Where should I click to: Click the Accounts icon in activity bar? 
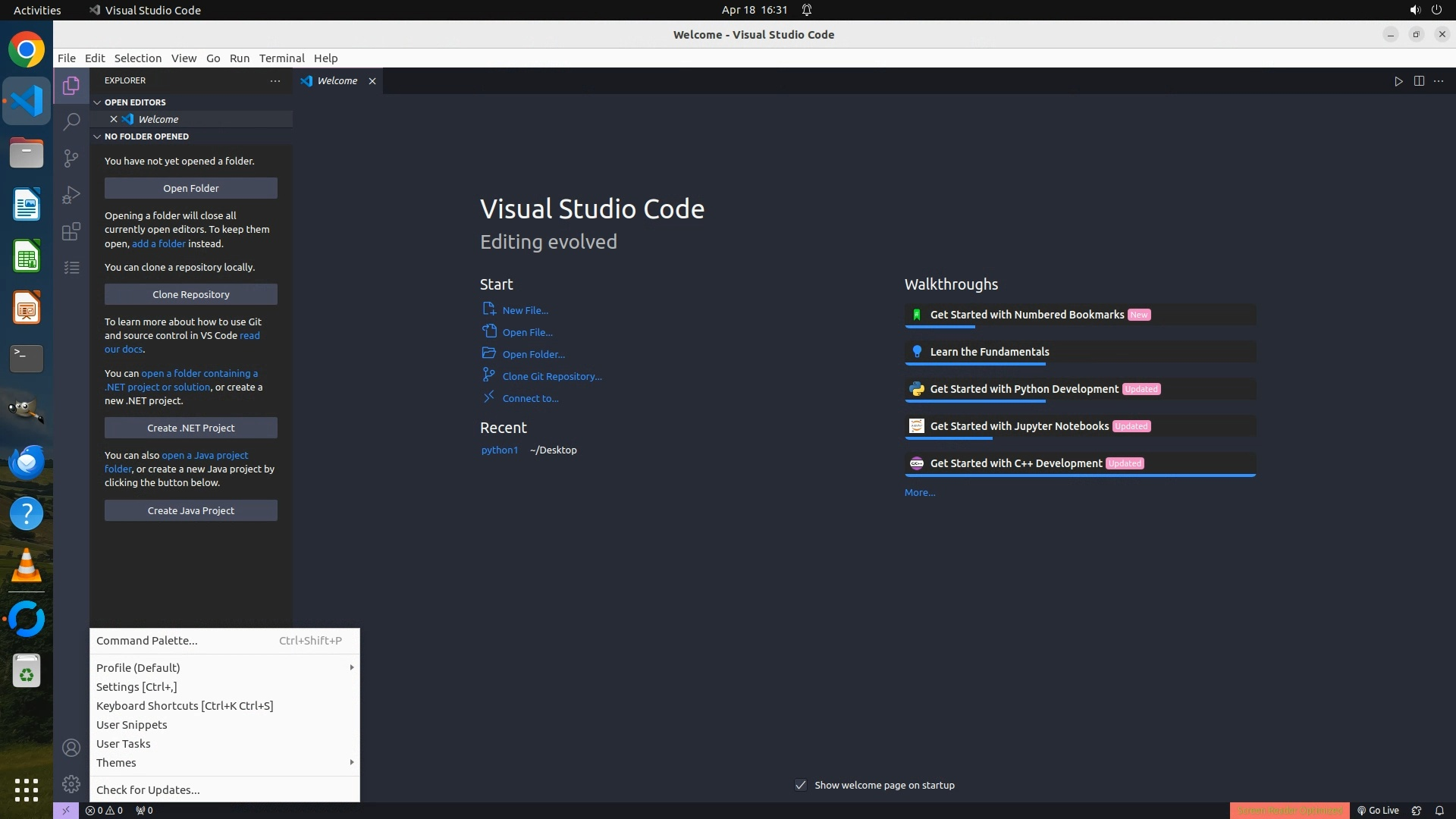[x=71, y=748]
